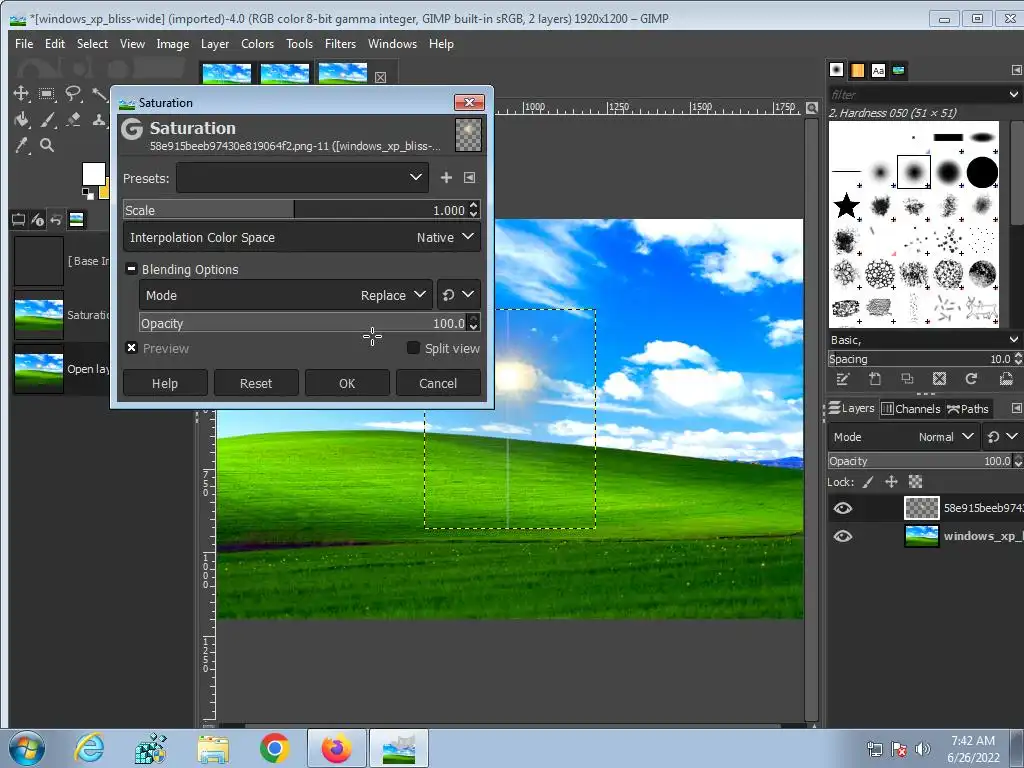Save current settings as preset plus icon
The height and width of the screenshot is (768, 1024).
(x=446, y=178)
